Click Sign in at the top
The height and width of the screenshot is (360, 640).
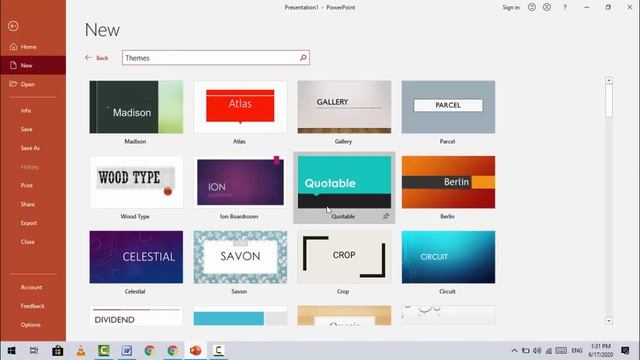(511, 7)
